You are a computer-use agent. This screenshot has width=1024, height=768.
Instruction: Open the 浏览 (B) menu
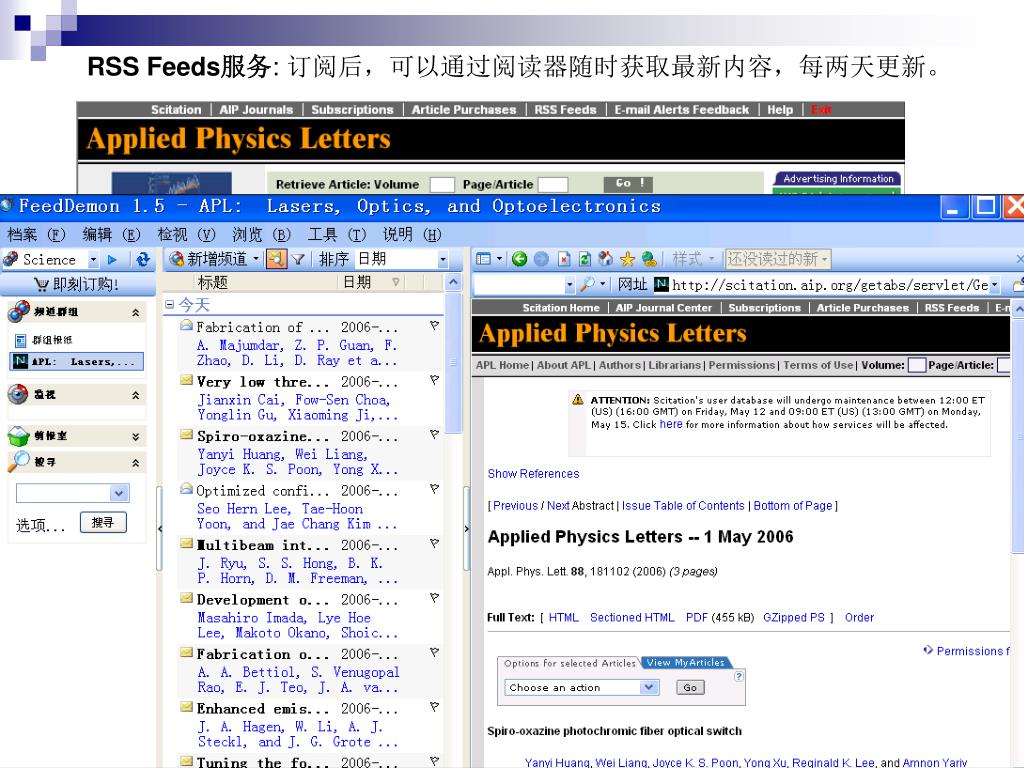pos(261,234)
